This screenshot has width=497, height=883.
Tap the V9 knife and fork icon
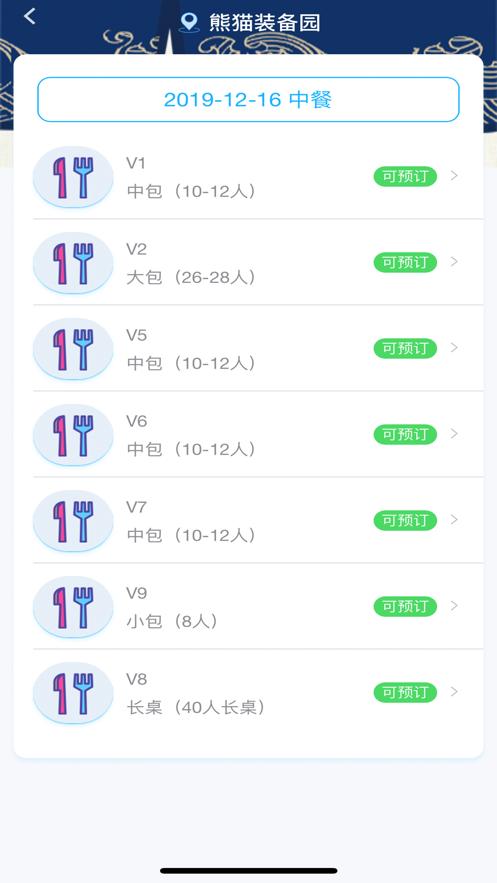[x=73, y=607]
